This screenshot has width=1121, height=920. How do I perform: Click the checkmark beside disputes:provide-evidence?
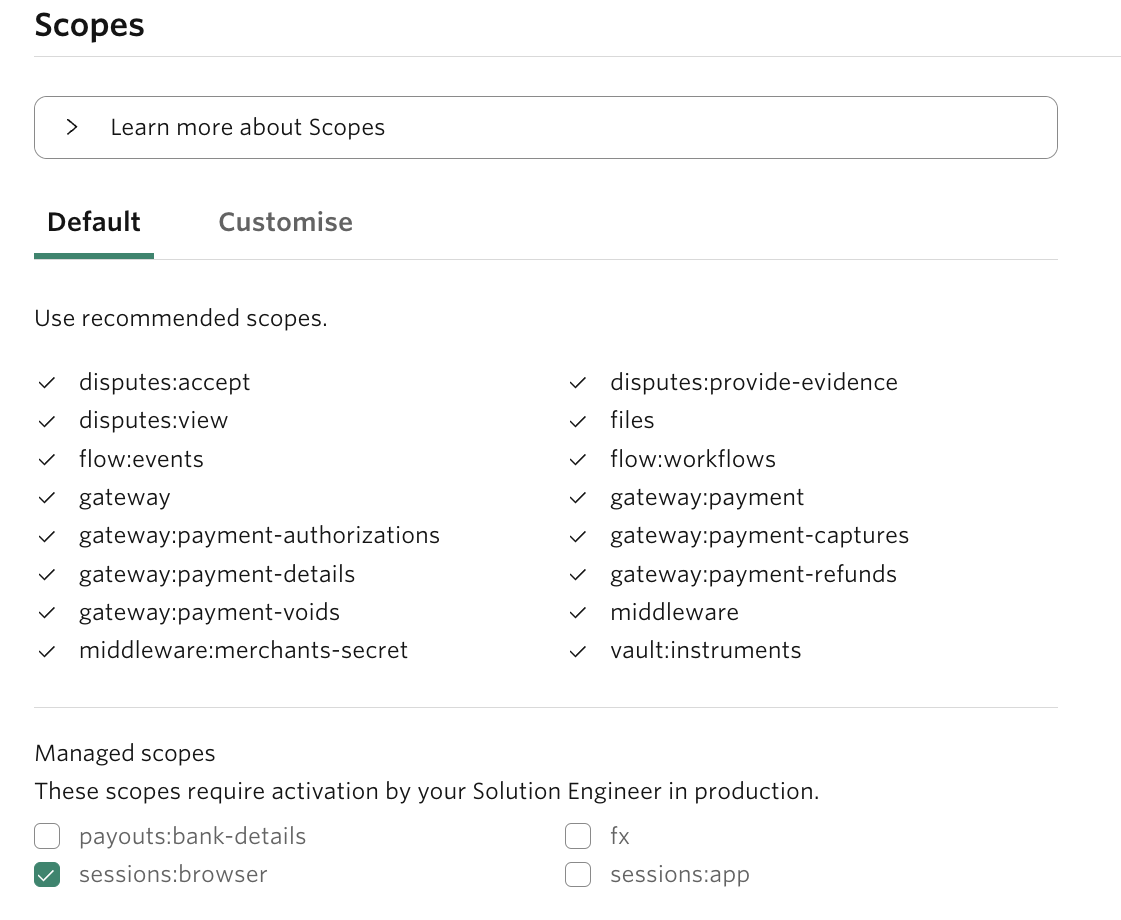pos(577,383)
